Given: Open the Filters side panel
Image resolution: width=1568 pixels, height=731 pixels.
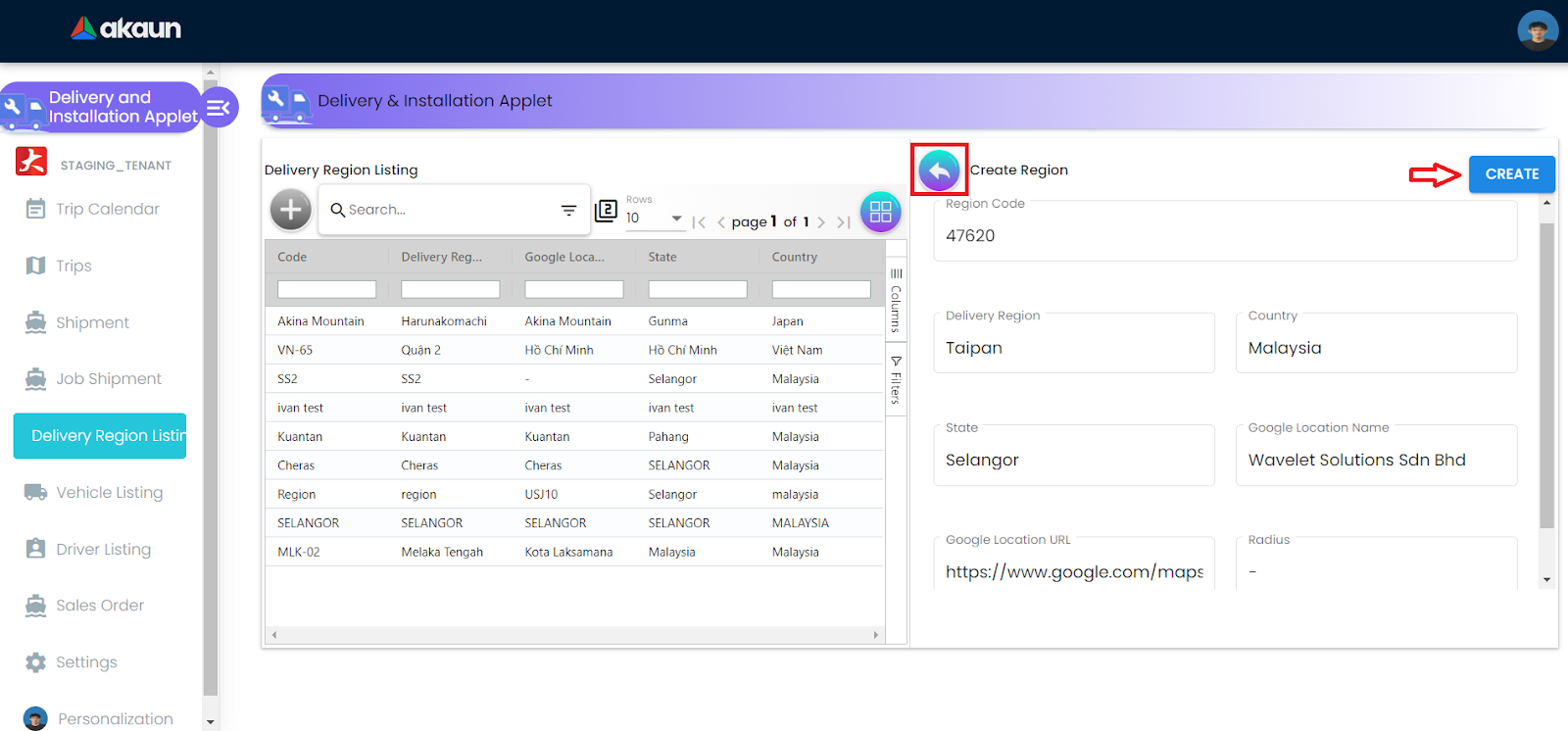Looking at the screenshot, I should [896, 381].
